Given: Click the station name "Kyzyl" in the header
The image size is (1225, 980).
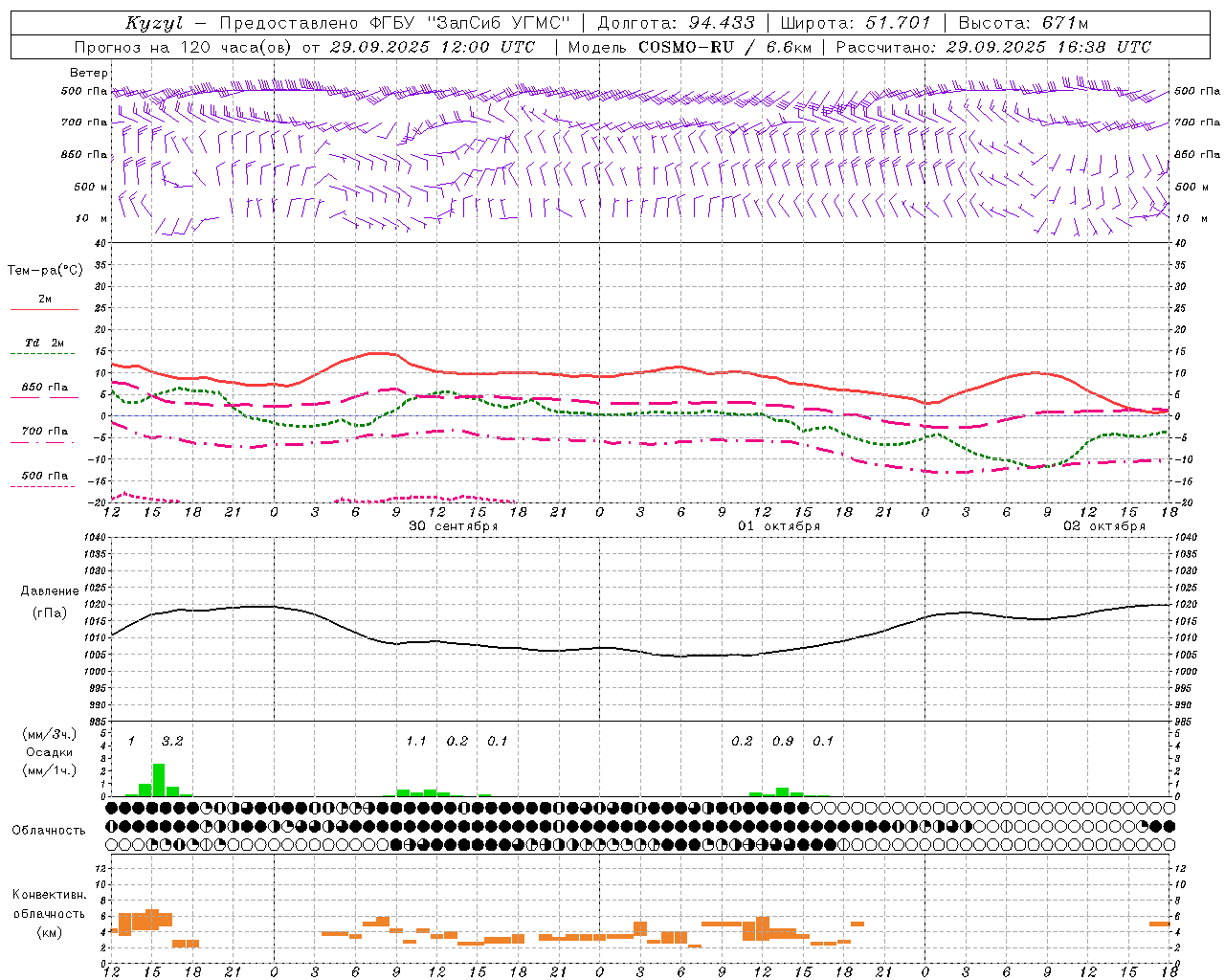Looking at the screenshot, I should coord(154,23).
